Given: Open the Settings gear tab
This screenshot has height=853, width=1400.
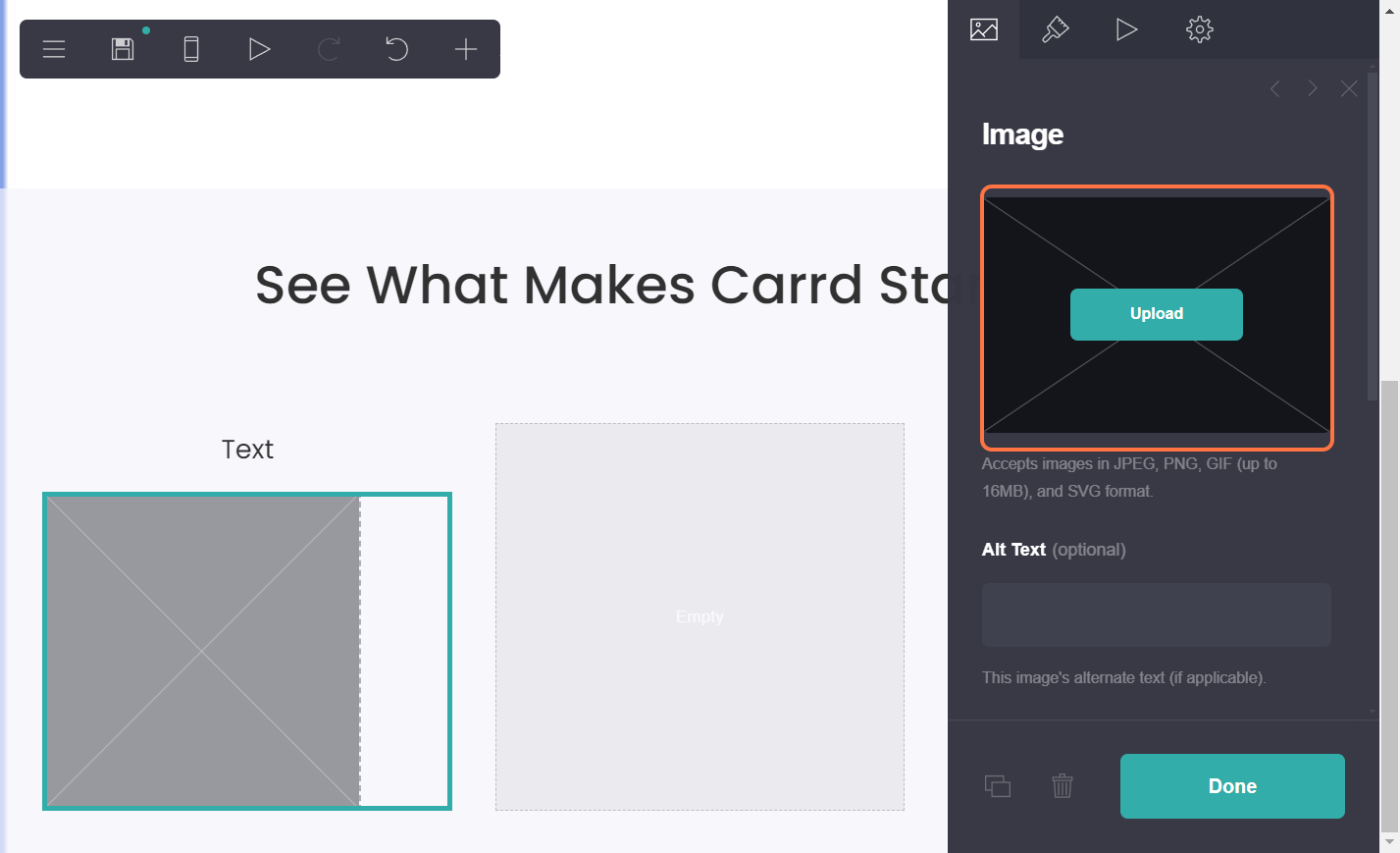Looking at the screenshot, I should click(x=1199, y=29).
